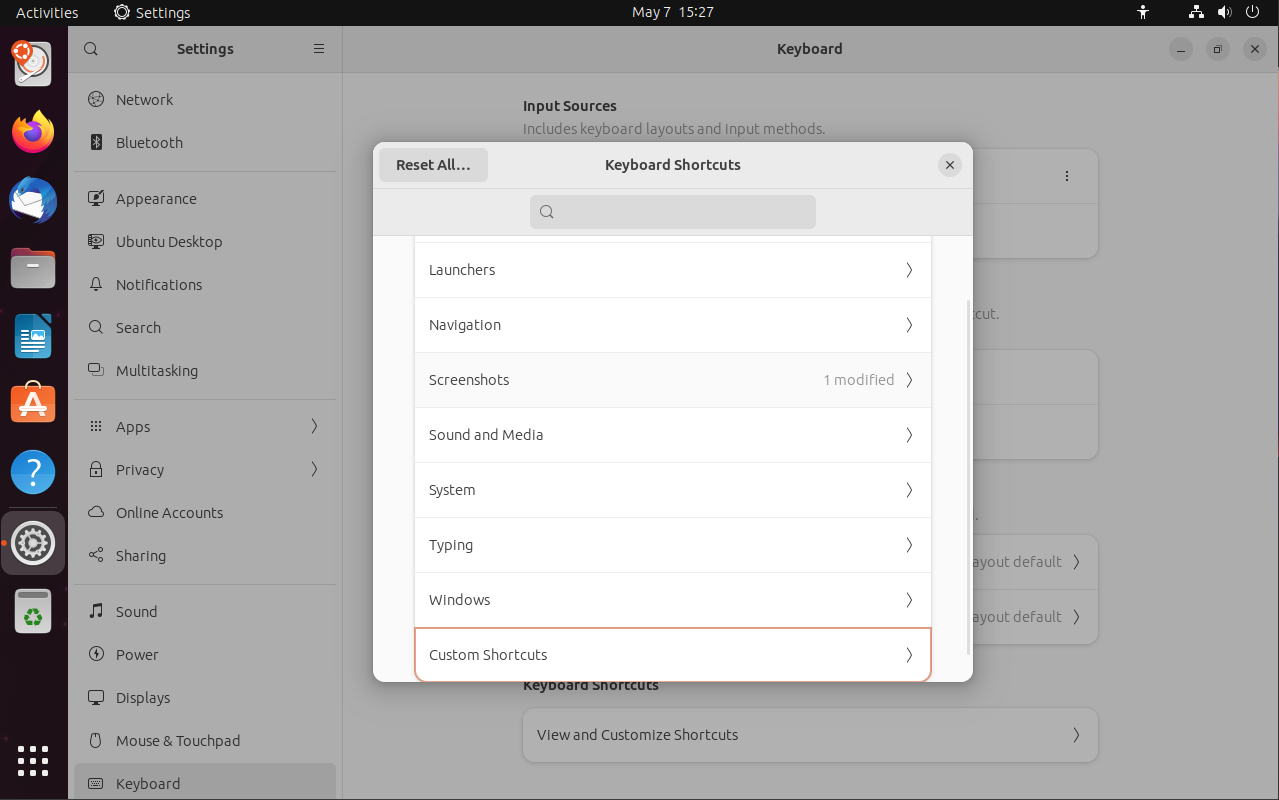Viewport: 1279px width, 800px height.
Task: Open the Sound and Media shortcuts category
Action: 673,435
